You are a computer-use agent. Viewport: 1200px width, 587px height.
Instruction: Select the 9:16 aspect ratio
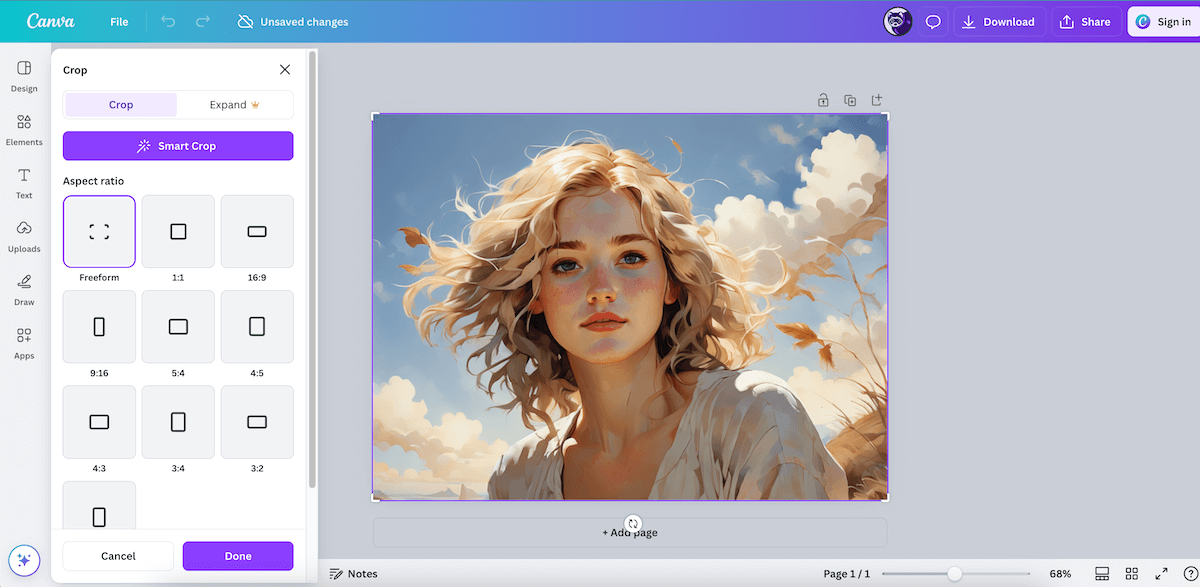[99, 327]
